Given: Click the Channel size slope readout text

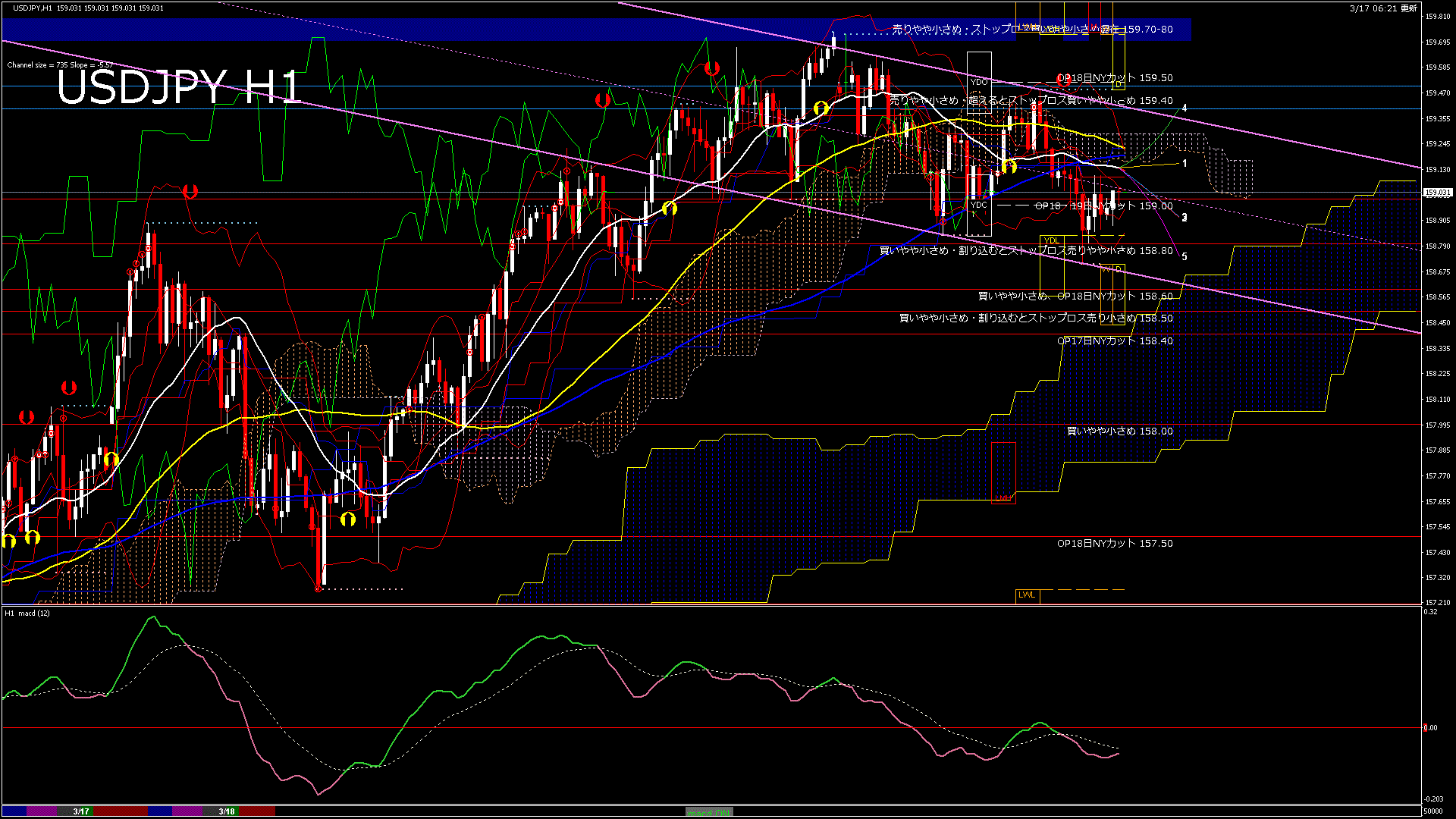Looking at the screenshot, I should pos(60,65).
